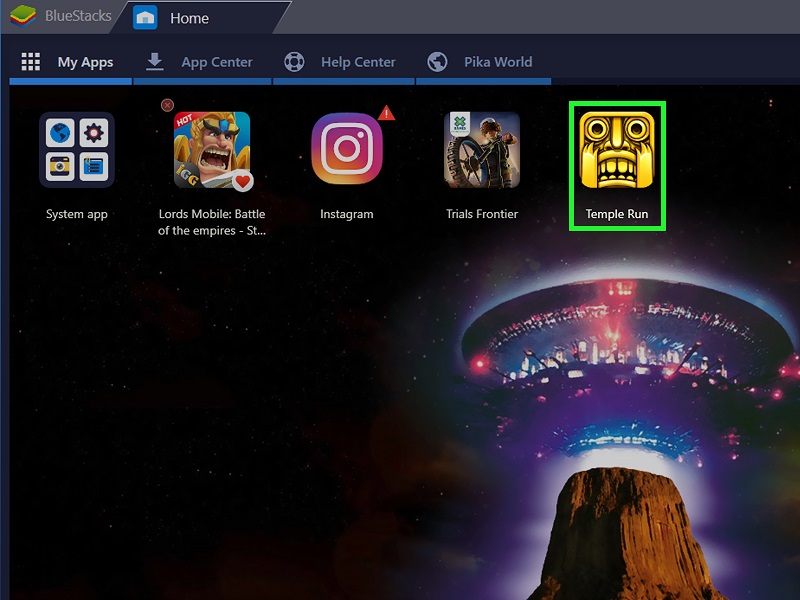Image resolution: width=800 pixels, height=600 pixels.
Task: Launch the Temple Run app
Action: tap(617, 150)
